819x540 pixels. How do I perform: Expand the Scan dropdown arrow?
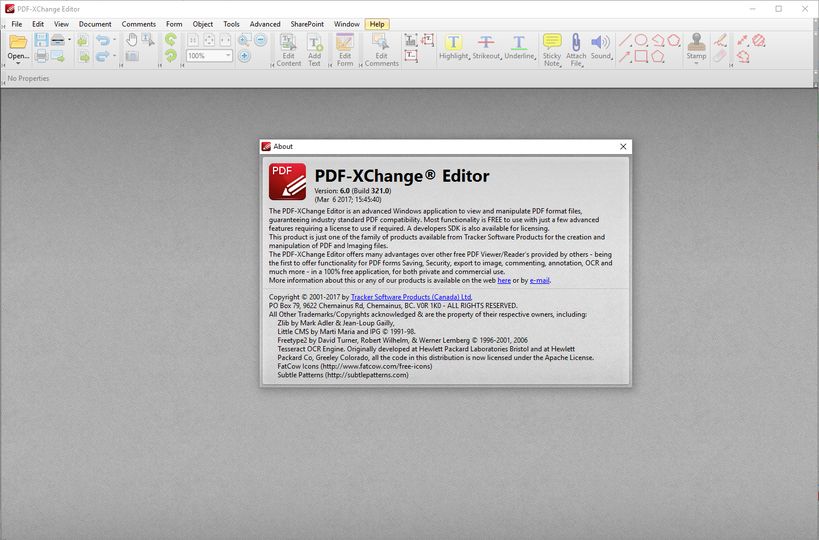(69, 40)
